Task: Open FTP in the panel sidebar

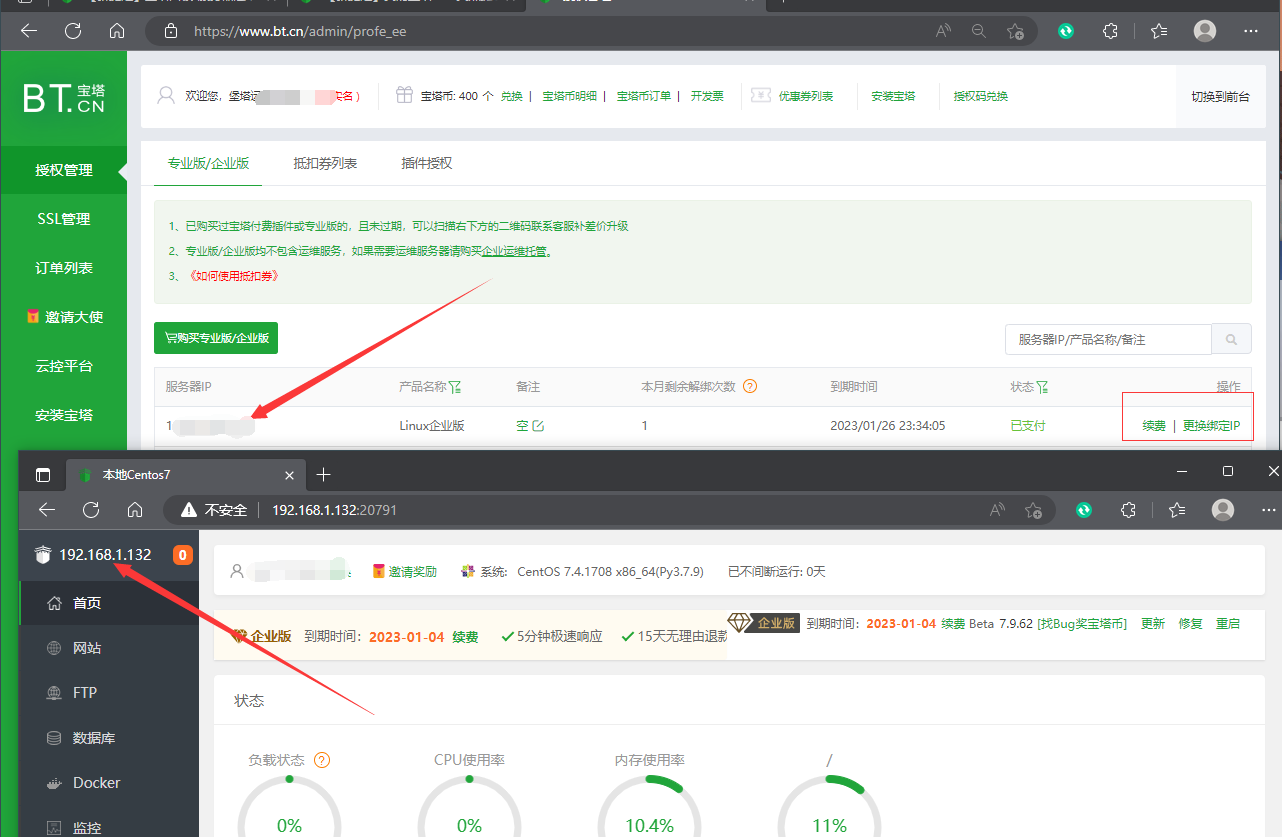Action: tap(109, 693)
